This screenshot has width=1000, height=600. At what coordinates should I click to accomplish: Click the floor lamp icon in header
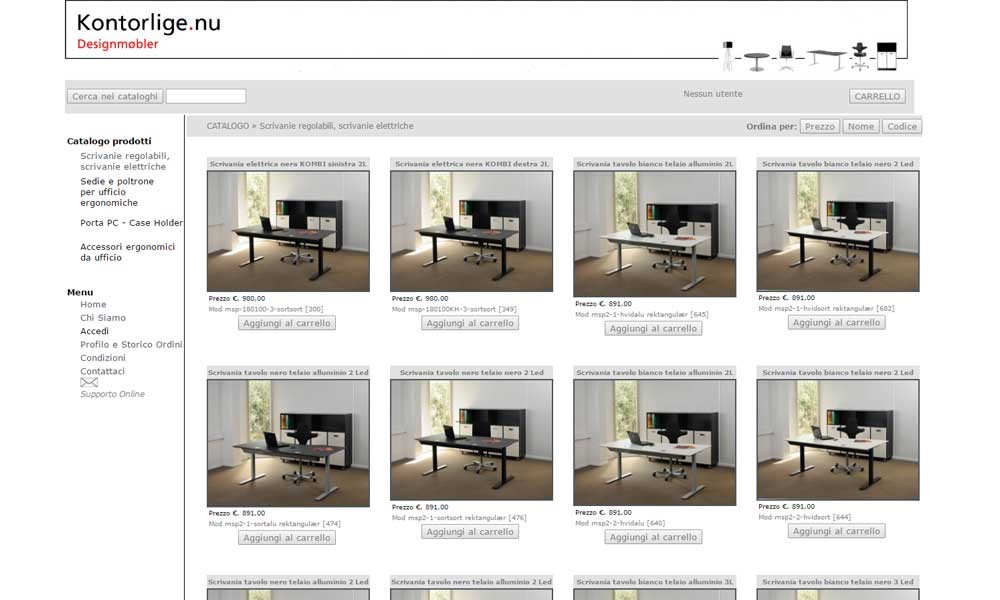coord(728,55)
